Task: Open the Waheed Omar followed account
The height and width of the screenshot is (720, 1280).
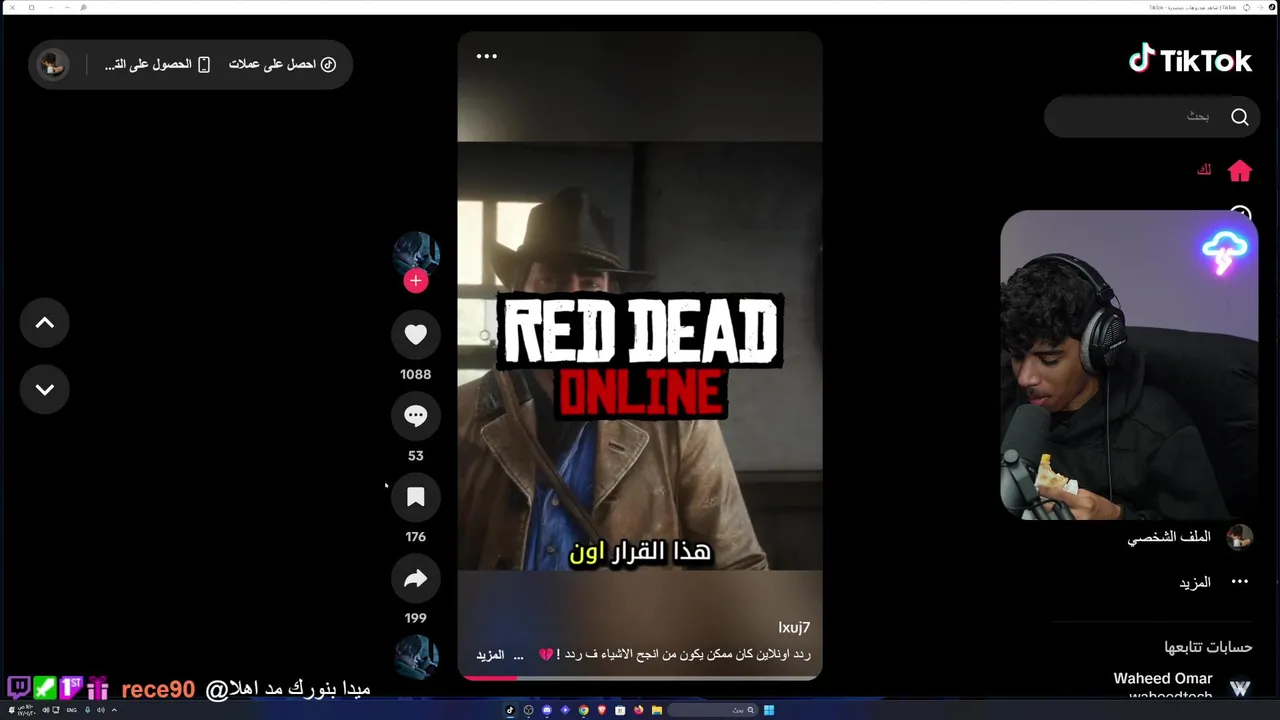Action: (1182, 686)
